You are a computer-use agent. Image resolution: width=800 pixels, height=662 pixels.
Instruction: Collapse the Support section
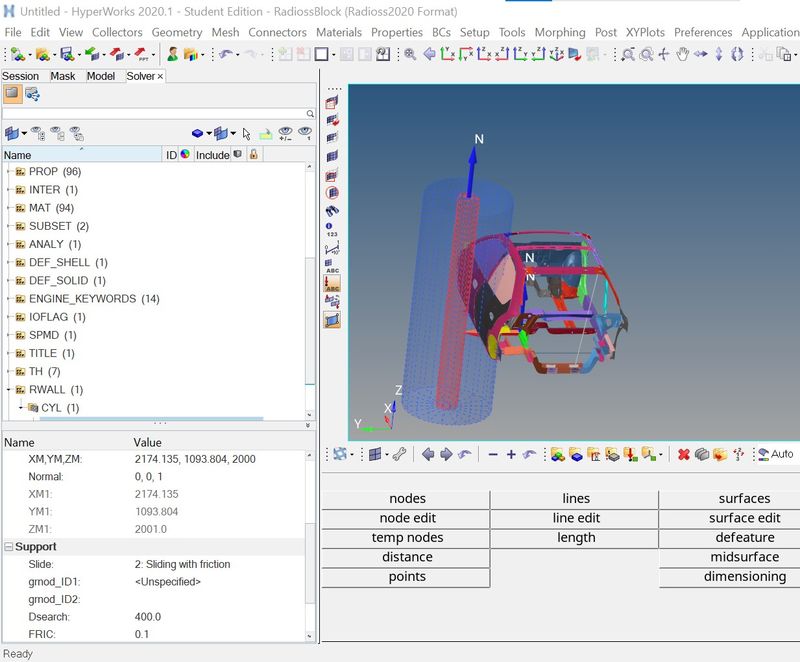pyautogui.click(x=9, y=547)
